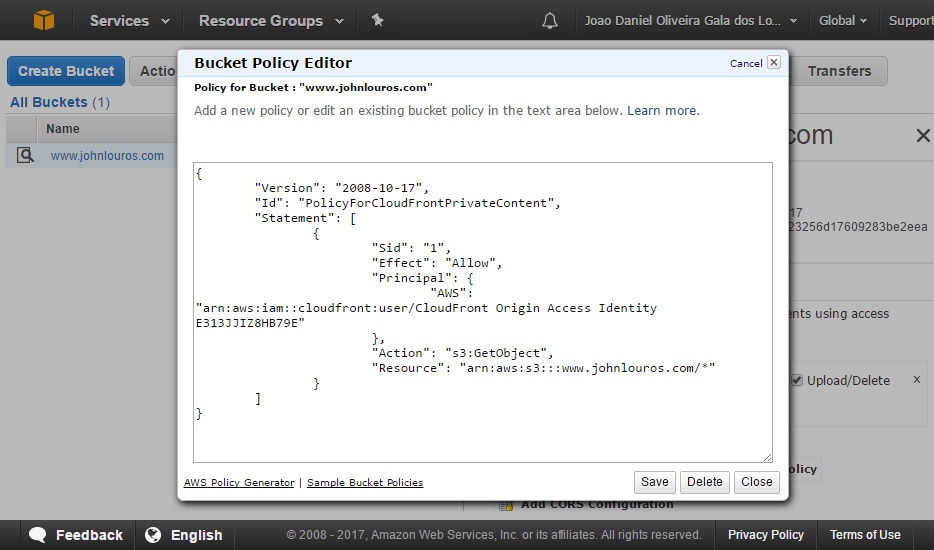Open the Terms of Use link
Viewport: 934px width, 550px height.
865,535
